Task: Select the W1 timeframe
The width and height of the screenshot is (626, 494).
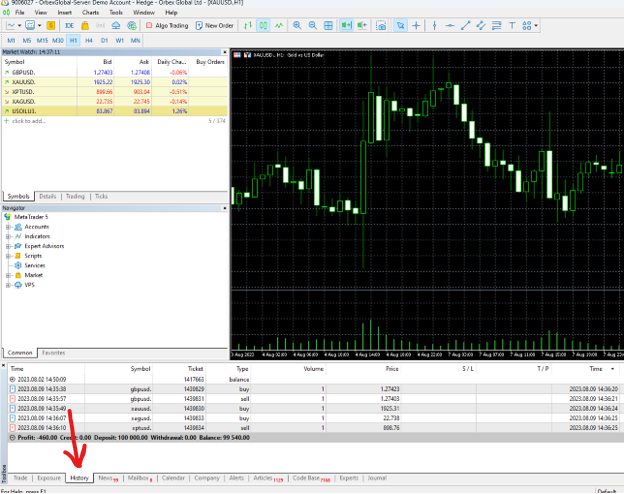Action: tap(120, 40)
